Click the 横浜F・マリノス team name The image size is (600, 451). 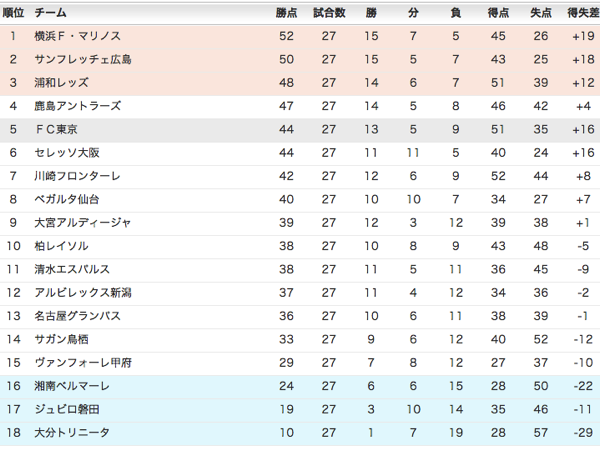[77, 36]
